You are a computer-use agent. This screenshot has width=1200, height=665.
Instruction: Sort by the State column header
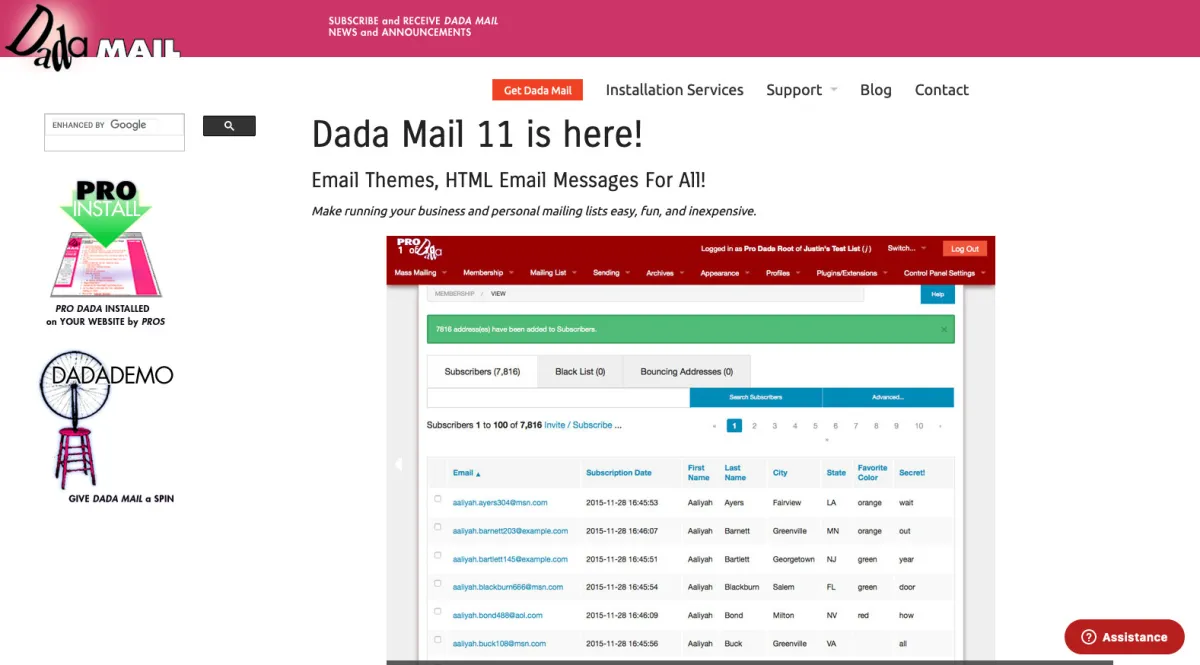[x=836, y=473]
